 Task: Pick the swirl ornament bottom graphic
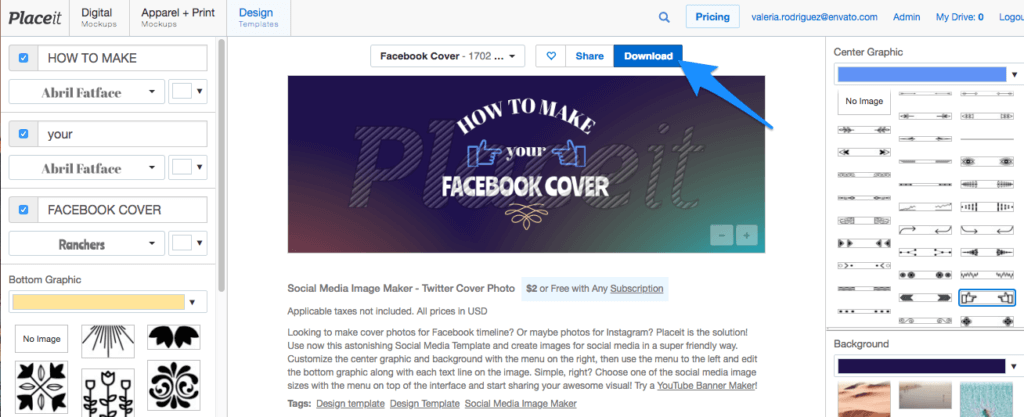click(x=173, y=385)
